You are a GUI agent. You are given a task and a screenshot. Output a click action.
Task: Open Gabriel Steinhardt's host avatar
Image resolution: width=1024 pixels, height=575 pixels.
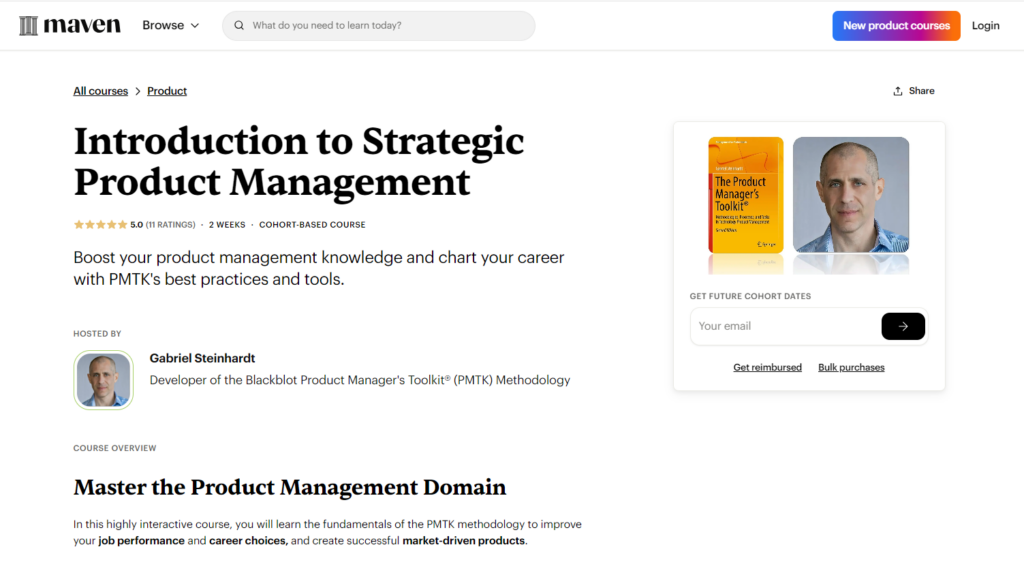103,380
